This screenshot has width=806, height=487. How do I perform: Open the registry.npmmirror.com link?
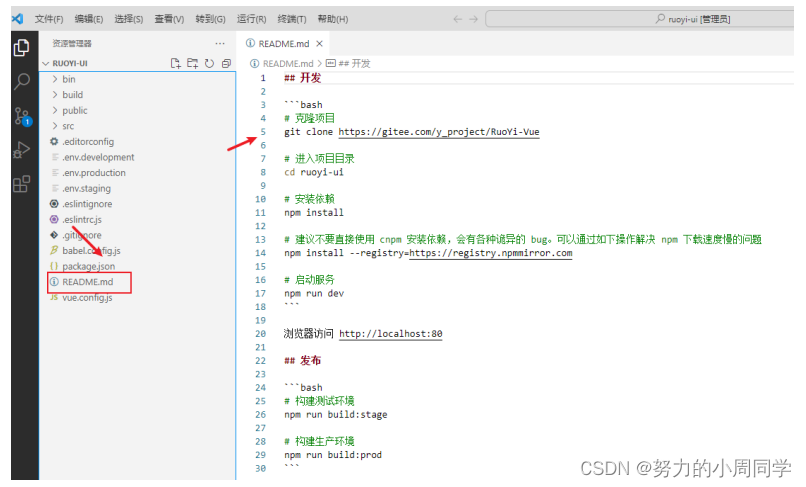point(490,253)
